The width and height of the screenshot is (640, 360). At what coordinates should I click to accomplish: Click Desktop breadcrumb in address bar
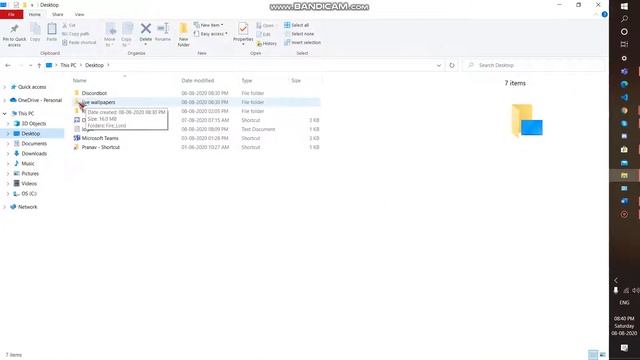[94, 65]
